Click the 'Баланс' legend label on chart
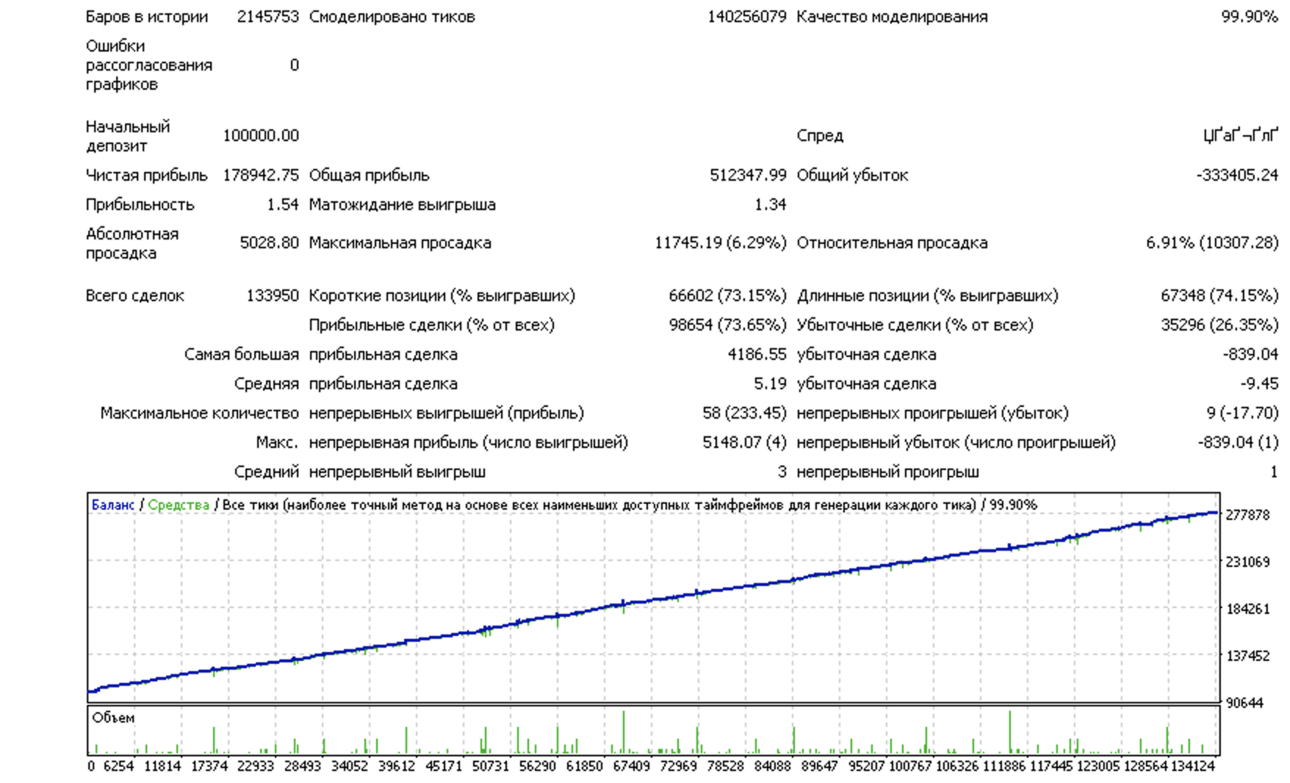 112,506
